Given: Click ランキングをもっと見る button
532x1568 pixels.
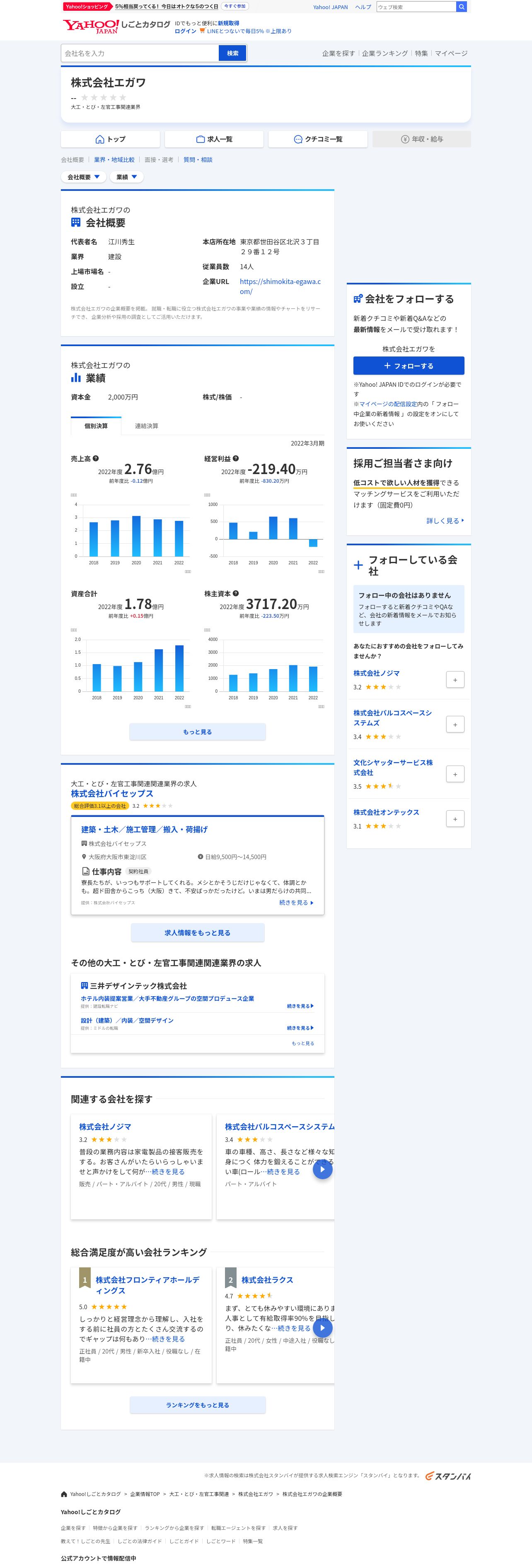Looking at the screenshot, I should click(x=198, y=1405).
